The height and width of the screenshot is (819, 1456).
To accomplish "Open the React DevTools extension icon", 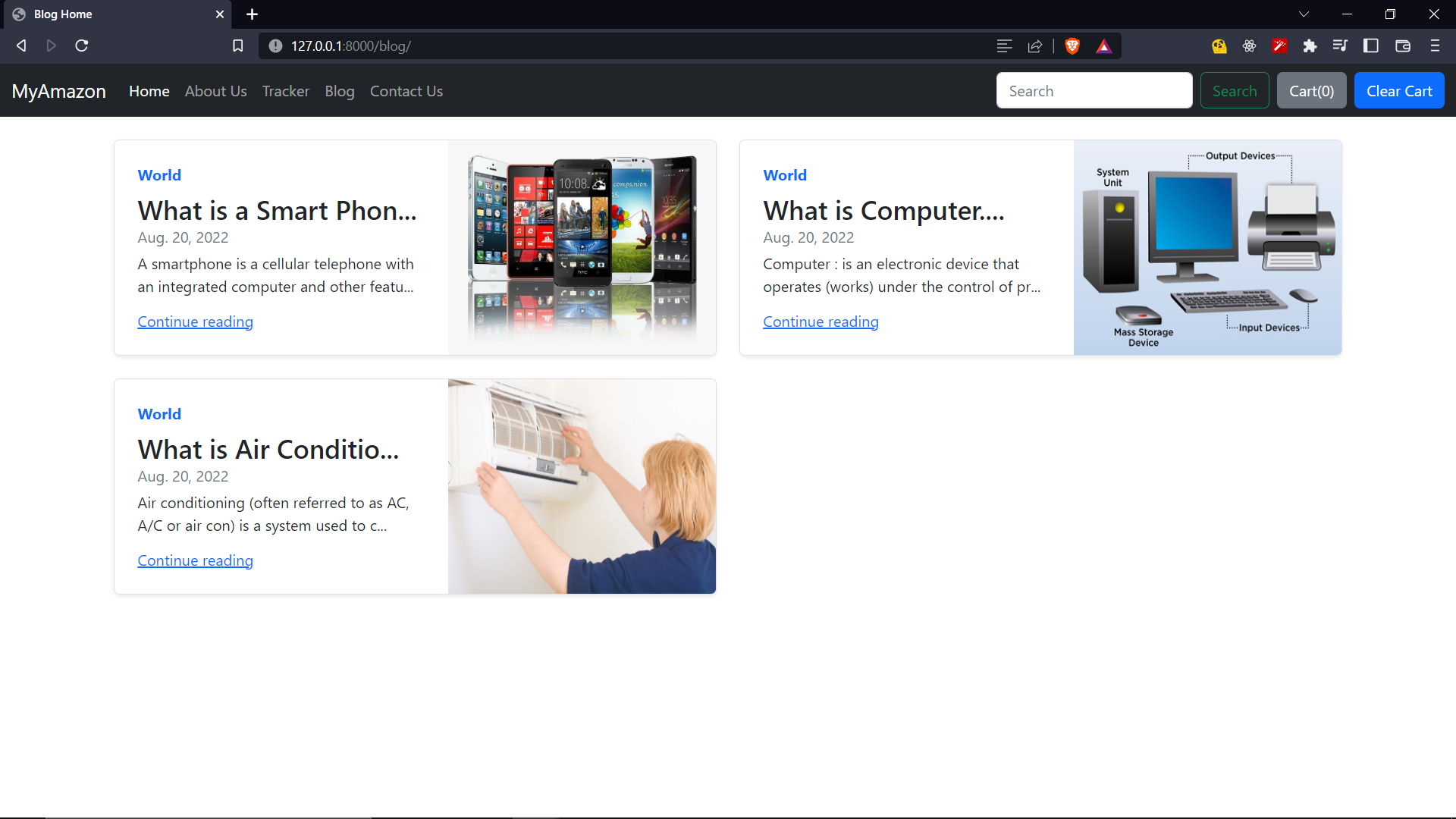I will [1250, 45].
